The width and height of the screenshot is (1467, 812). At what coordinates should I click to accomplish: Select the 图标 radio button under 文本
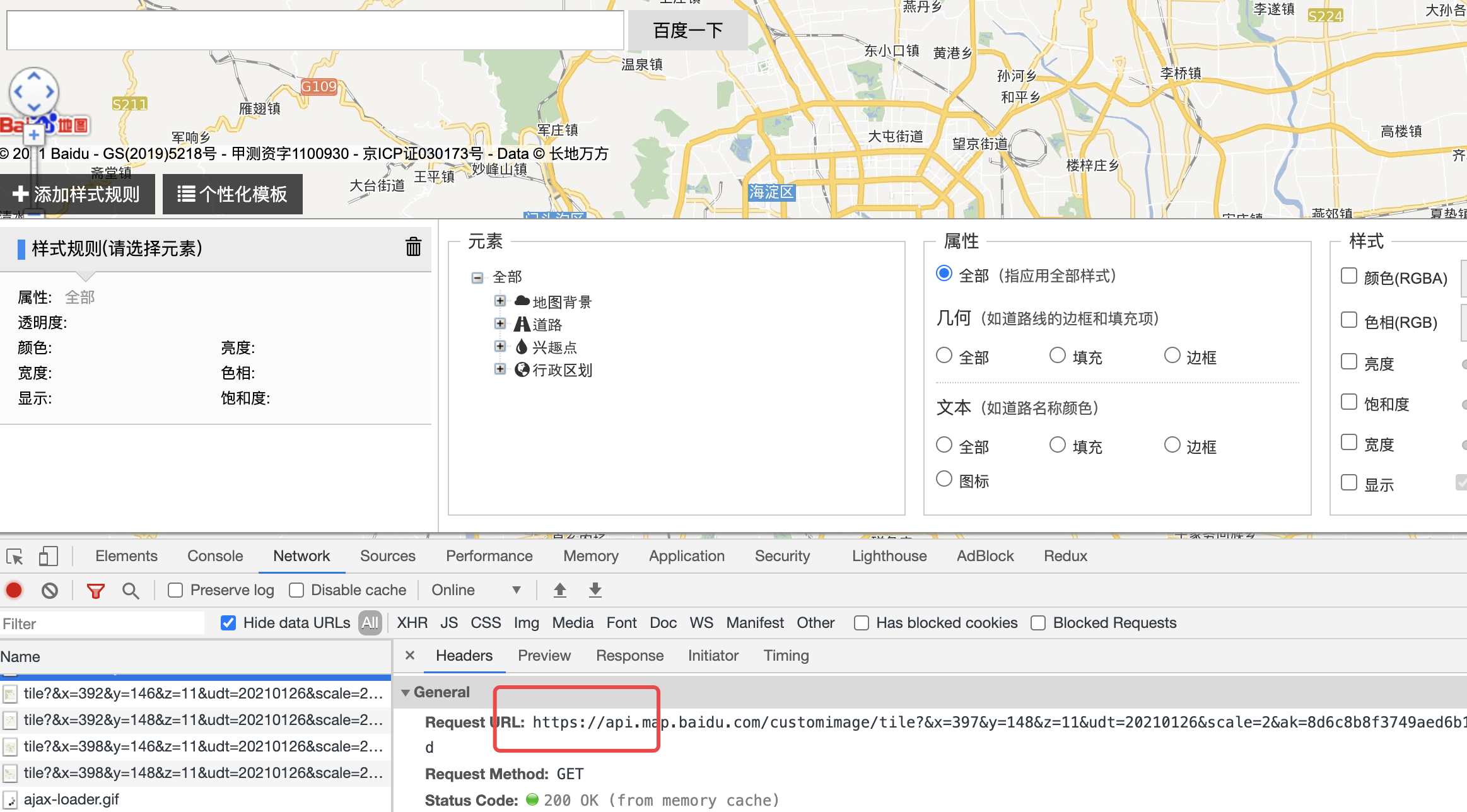944,480
